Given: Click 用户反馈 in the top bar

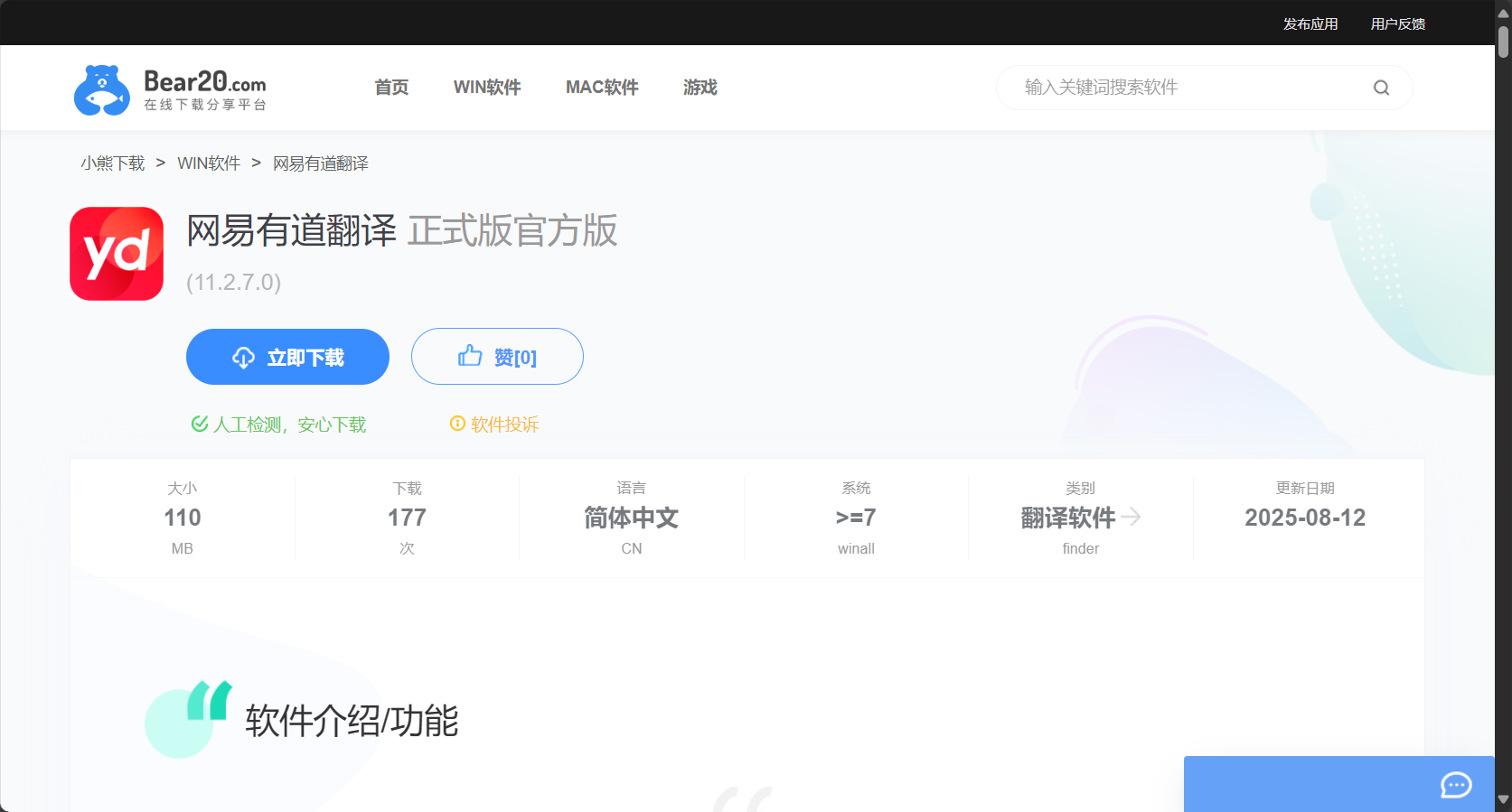Looking at the screenshot, I should tap(1398, 24).
